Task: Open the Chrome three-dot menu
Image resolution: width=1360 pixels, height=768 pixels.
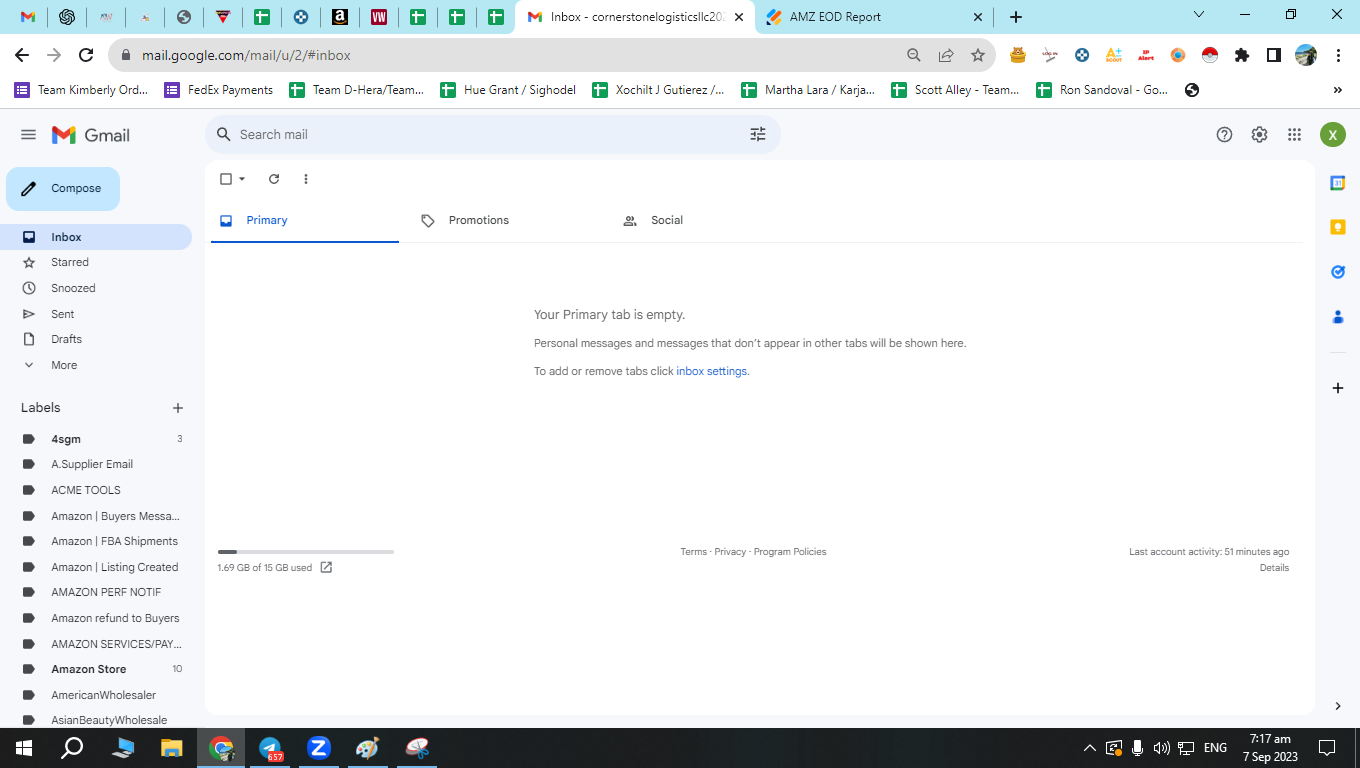Action: (1338, 55)
